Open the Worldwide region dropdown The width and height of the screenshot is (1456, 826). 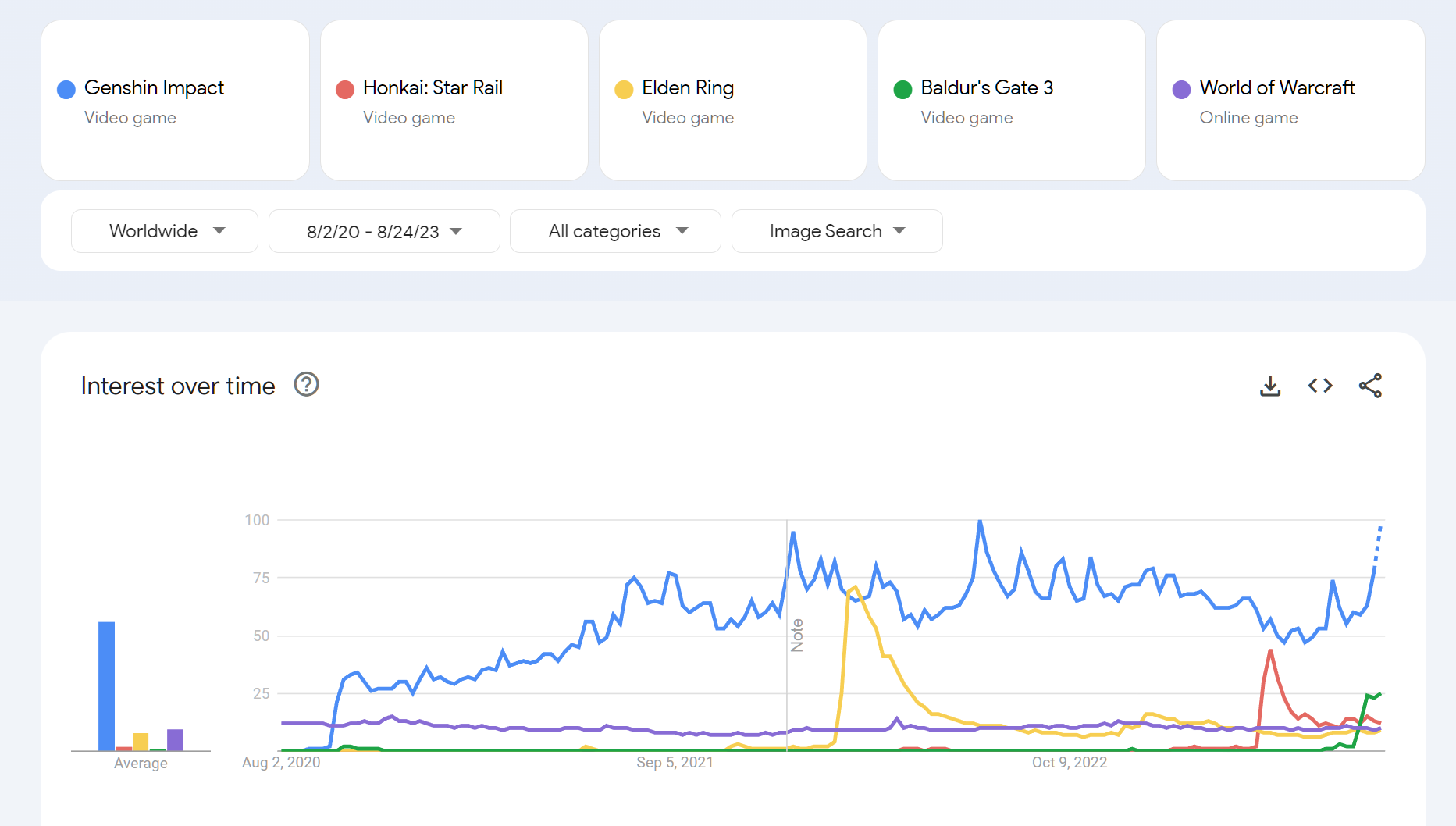click(x=165, y=231)
